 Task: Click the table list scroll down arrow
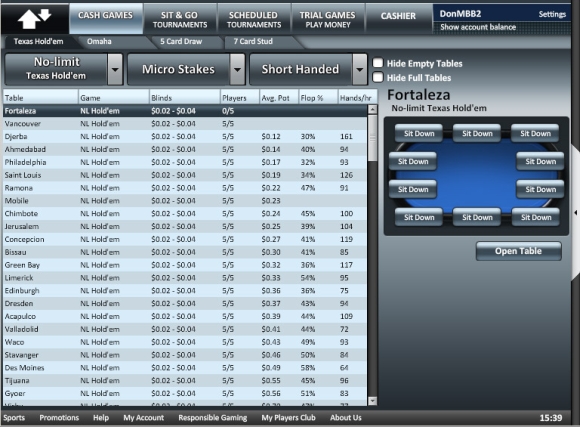pyautogui.click(x=372, y=401)
